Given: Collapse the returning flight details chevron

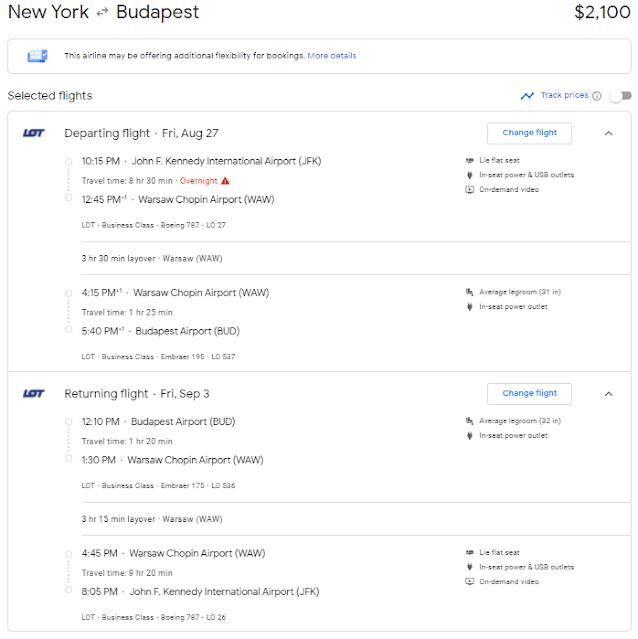Looking at the screenshot, I should point(608,394).
